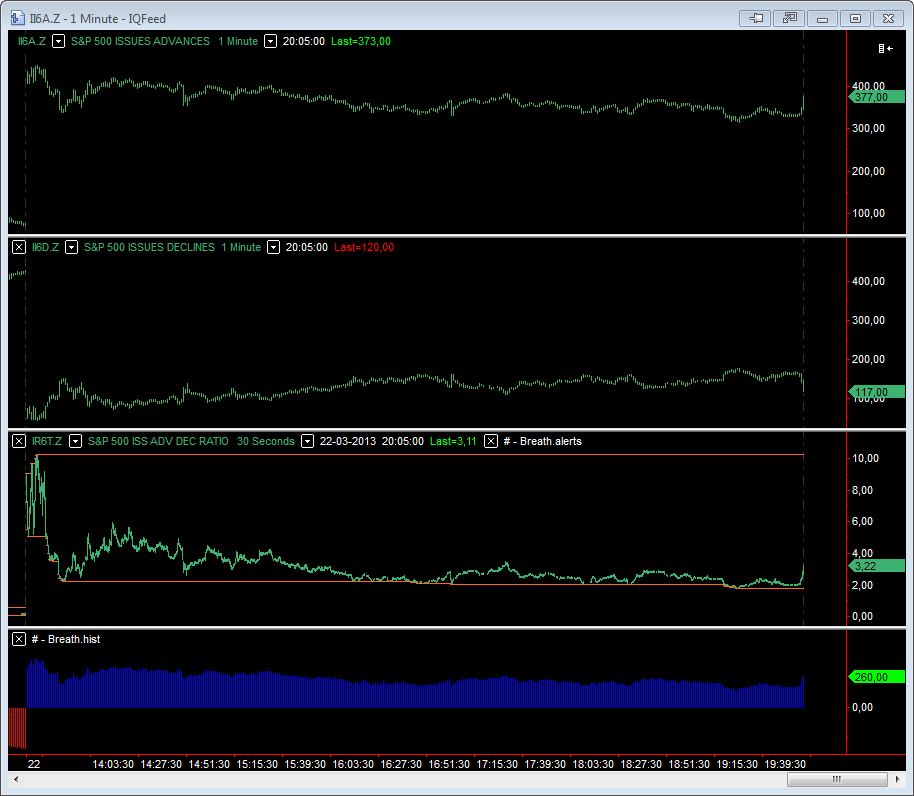Screen dimensions: 914x796
Task: Click the scale shift icon at top right
Action: coord(885,48)
